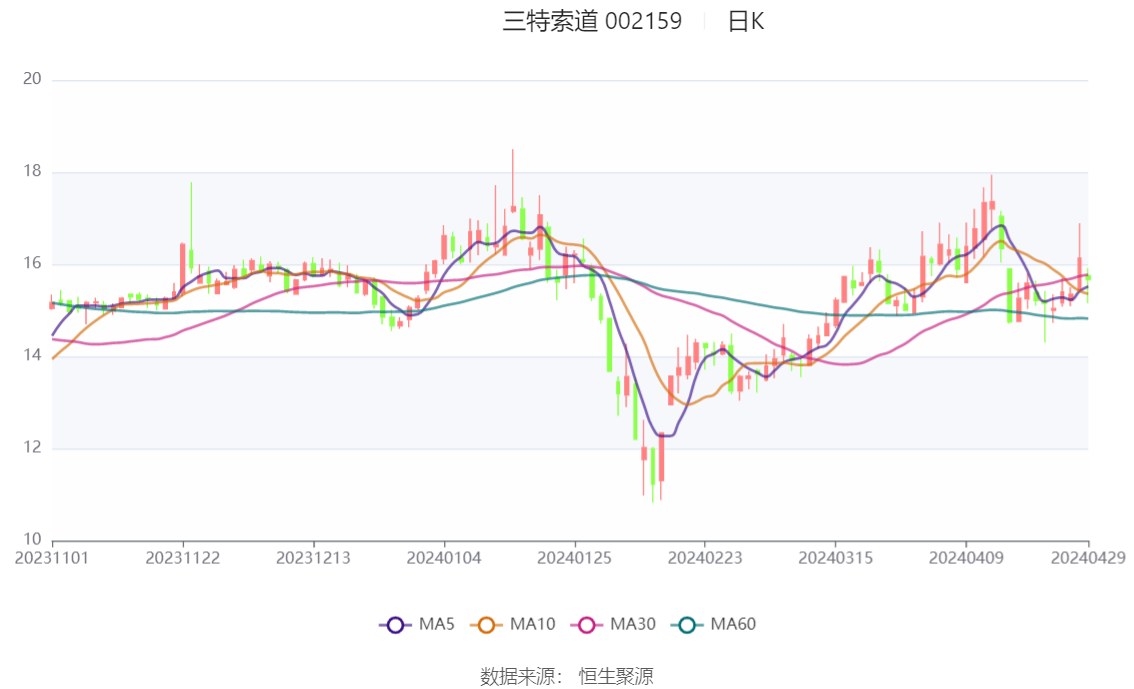1134x689 pixels.
Task: Toggle the MA5 legend circle icon
Action: coord(395,625)
